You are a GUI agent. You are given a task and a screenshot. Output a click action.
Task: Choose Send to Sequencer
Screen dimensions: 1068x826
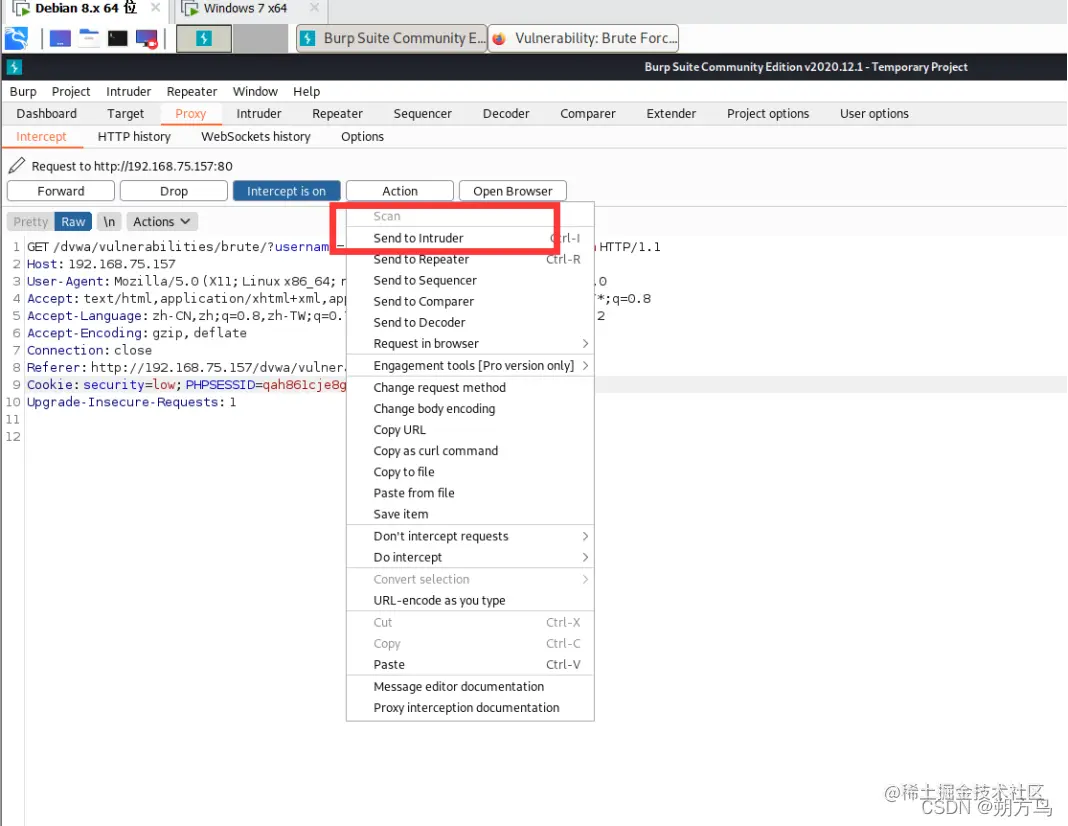pyautogui.click(x=470, y=281)
